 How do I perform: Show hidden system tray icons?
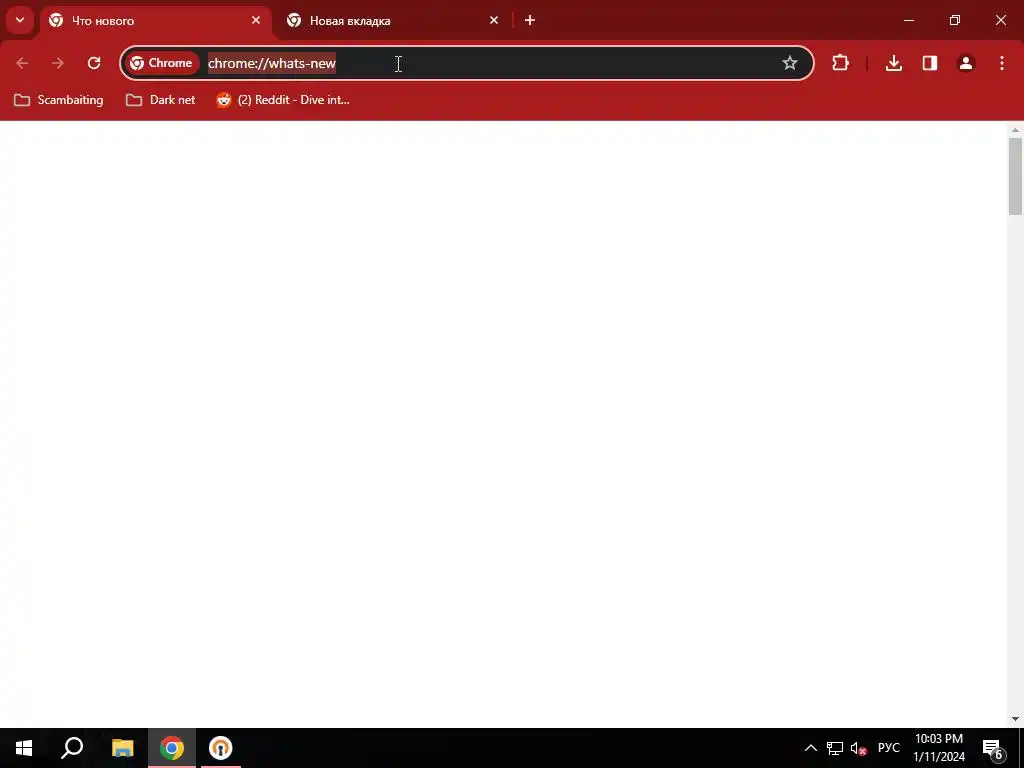[x=810, y=748]
